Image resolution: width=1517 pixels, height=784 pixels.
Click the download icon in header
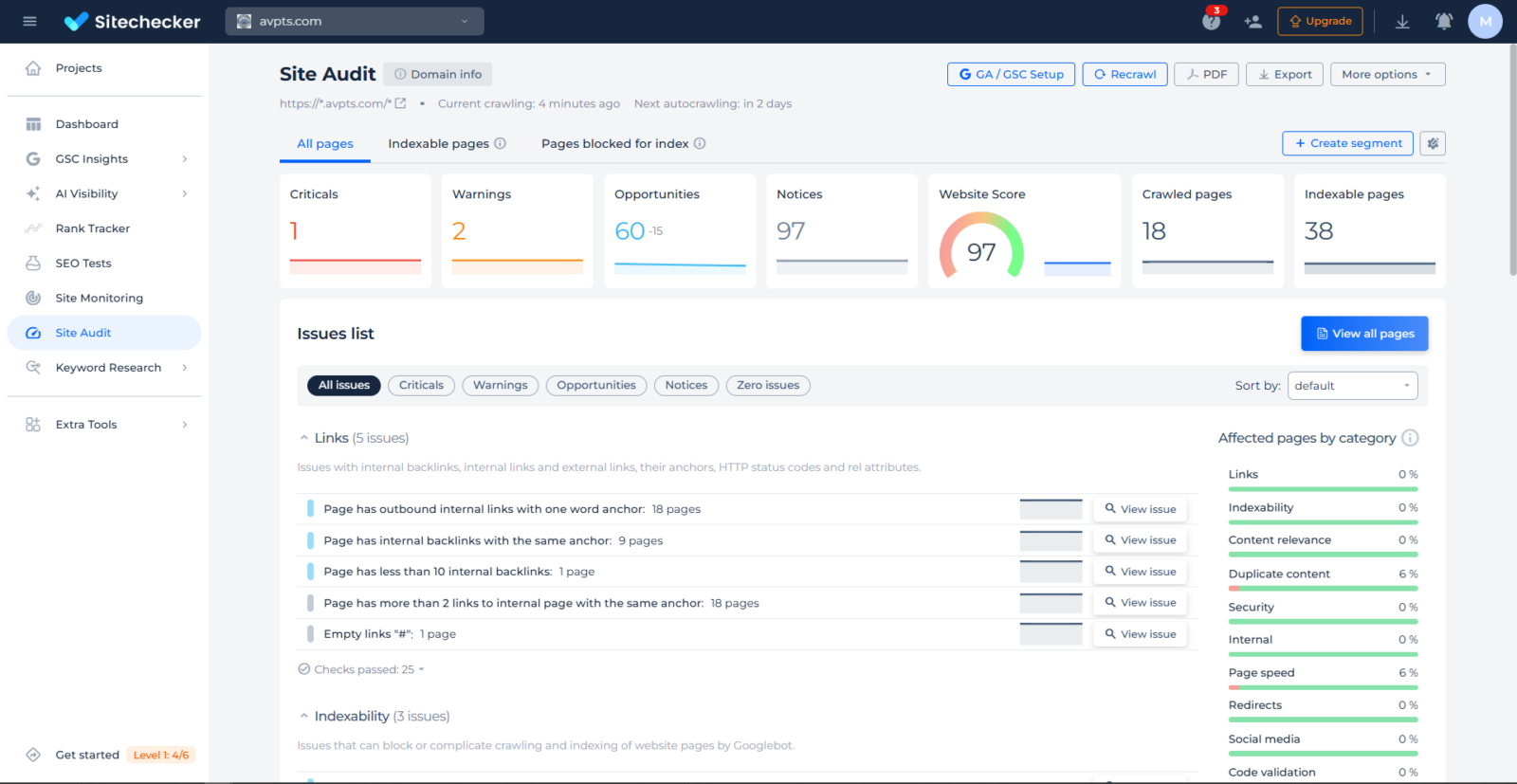click(x=1402, y=21)
